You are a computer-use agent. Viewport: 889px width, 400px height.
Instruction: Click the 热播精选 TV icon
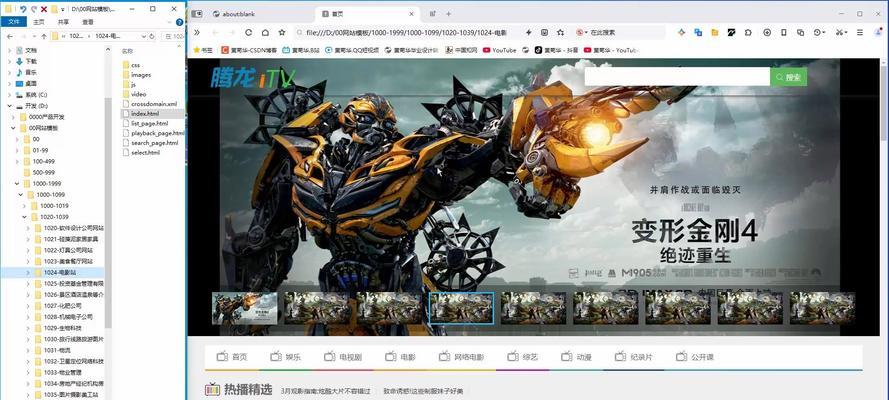[x=212, y=389]
